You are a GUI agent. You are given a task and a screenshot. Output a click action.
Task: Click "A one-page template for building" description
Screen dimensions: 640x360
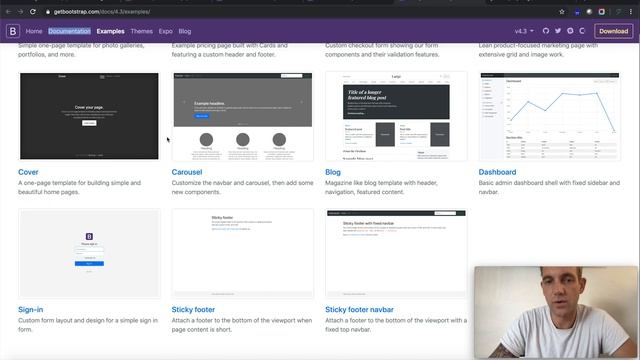(80, 187)
